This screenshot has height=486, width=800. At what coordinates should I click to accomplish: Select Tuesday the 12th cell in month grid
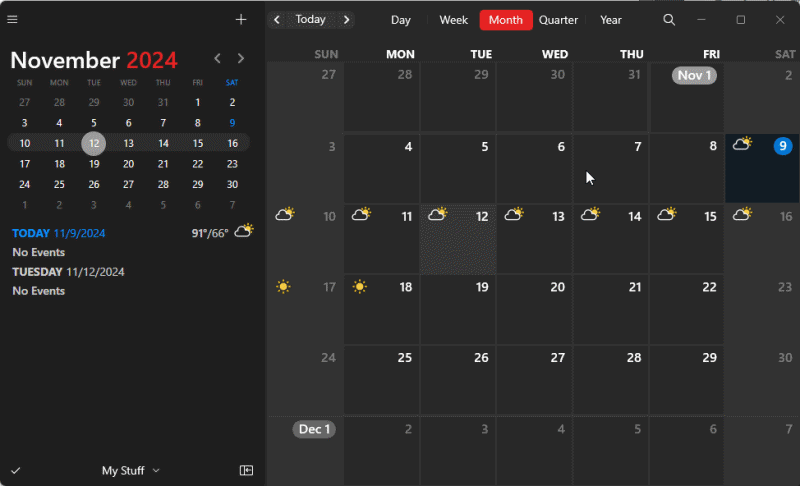[x=458, y=239]
